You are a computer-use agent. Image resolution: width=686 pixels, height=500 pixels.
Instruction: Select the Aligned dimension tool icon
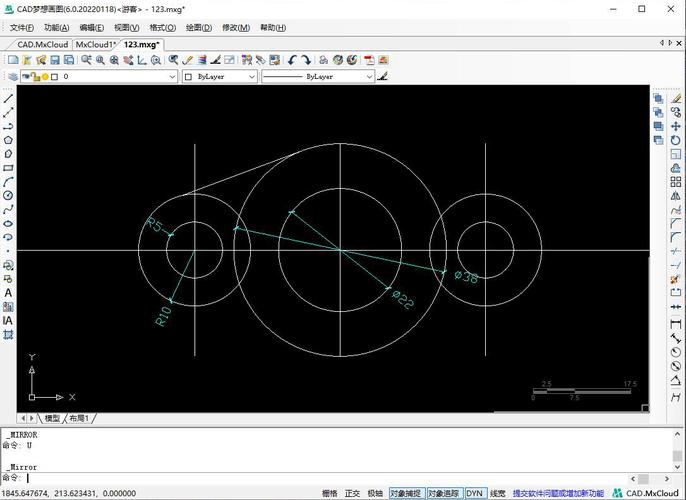pos(676,338)
